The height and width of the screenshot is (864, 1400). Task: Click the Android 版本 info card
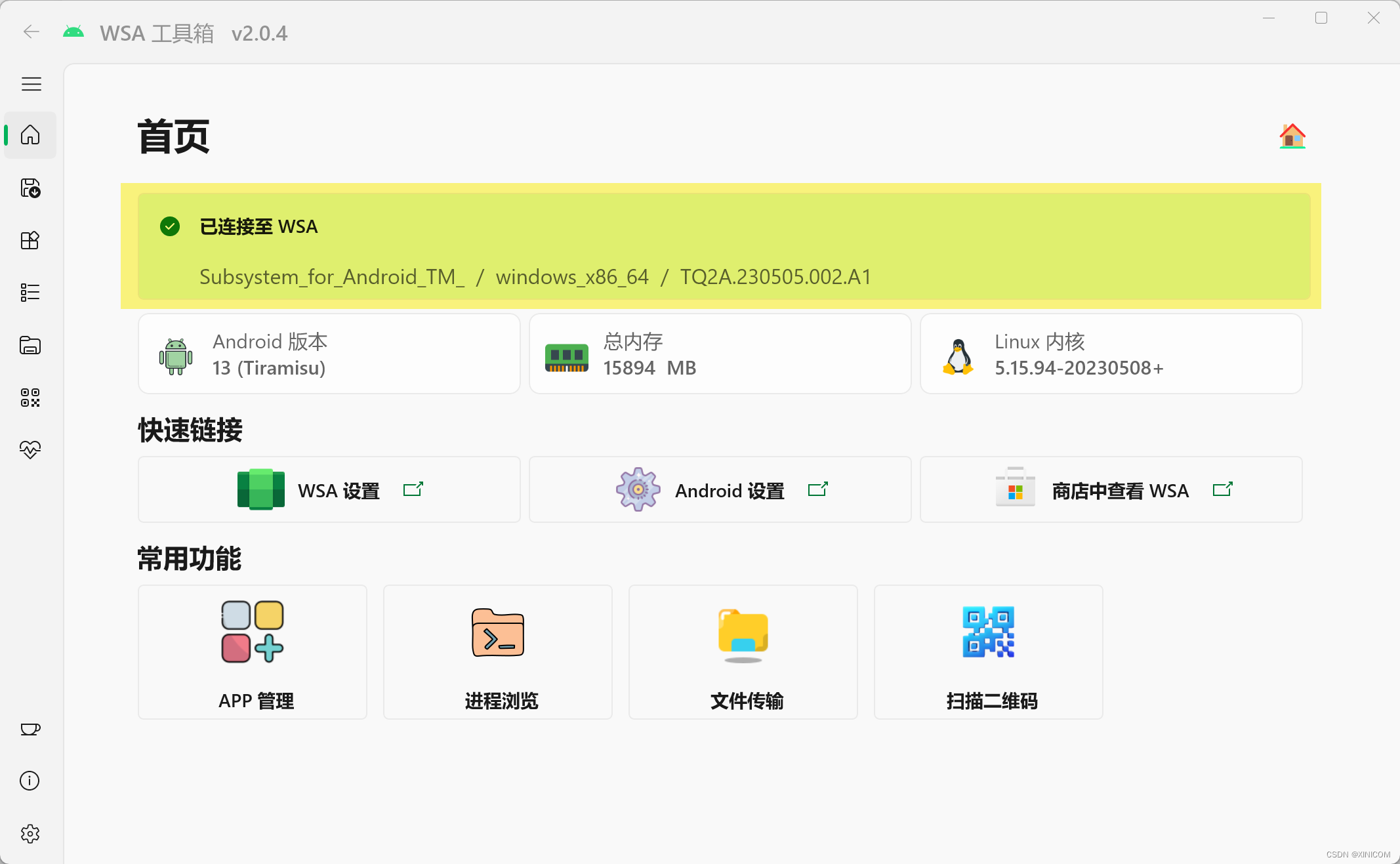329,354
